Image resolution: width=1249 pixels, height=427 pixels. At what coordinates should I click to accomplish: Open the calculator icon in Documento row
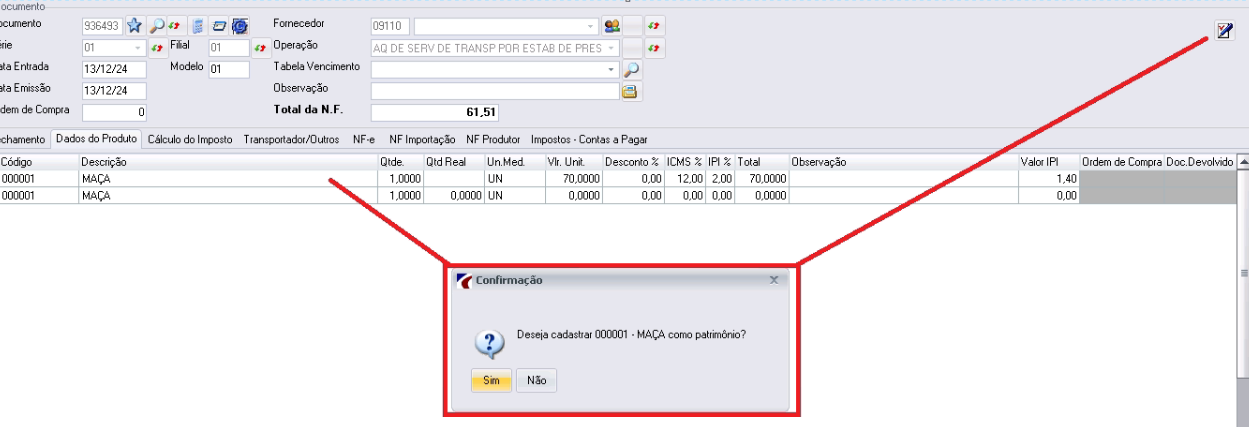point(197,26)
